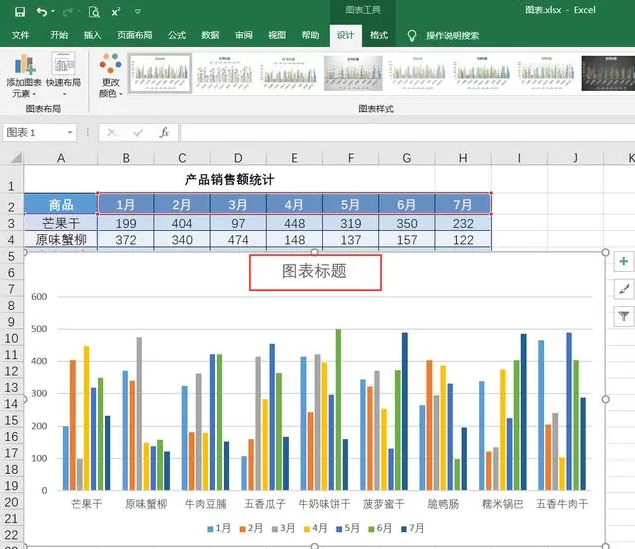Click cell with 芒果干
The height and width of the screenshot is (549, 635).
(x=61, y=223)
